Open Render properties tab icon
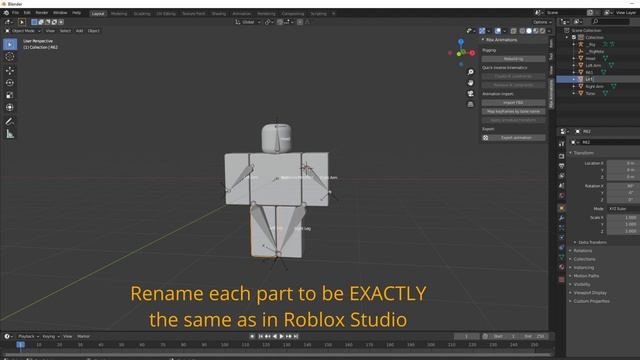The height and width of the screenshot is (360, 640). 562,156
